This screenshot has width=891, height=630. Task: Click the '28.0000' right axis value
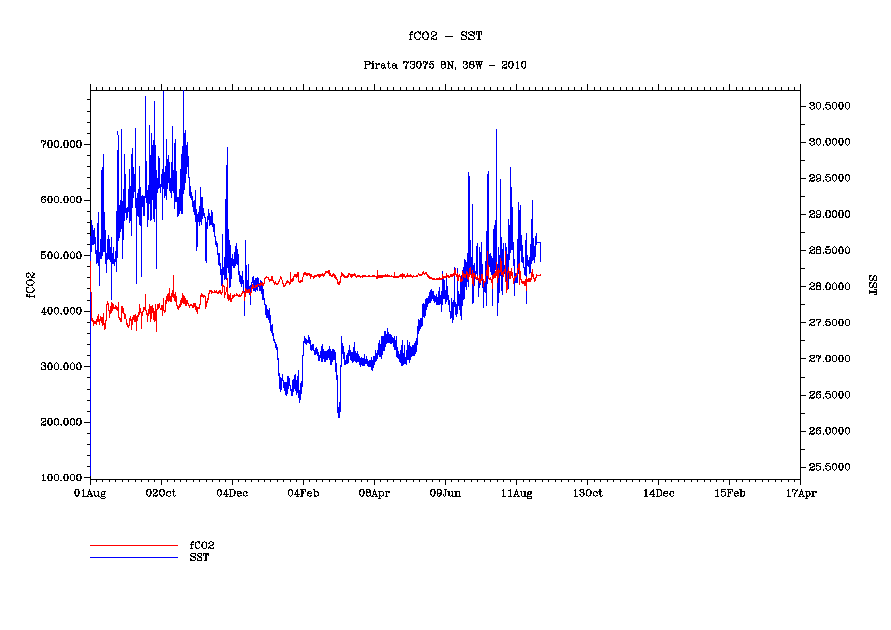(829, 287)
